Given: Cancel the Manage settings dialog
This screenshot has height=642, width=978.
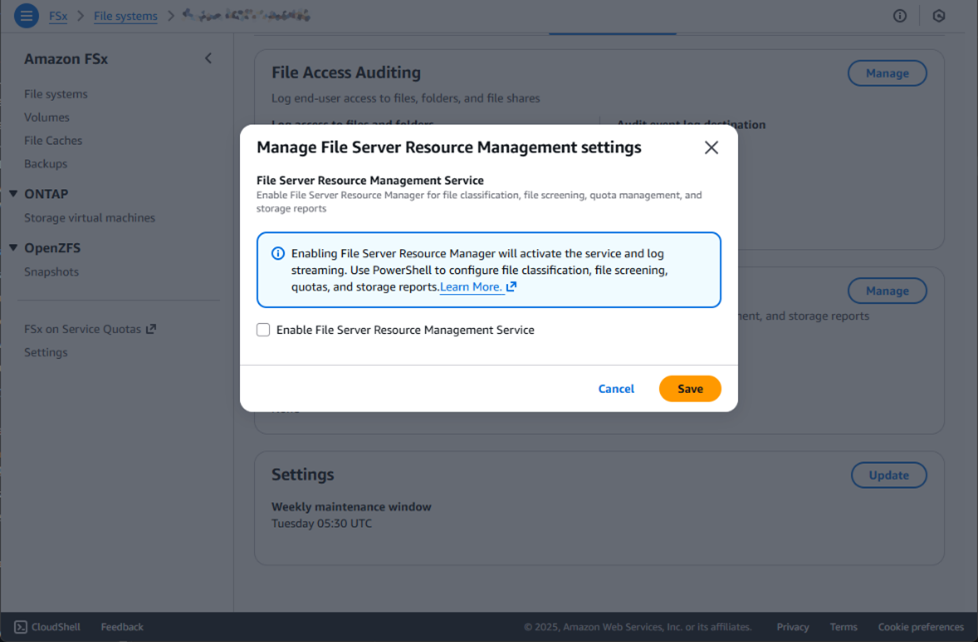Looking at the screenshot, I should (616, 388).
